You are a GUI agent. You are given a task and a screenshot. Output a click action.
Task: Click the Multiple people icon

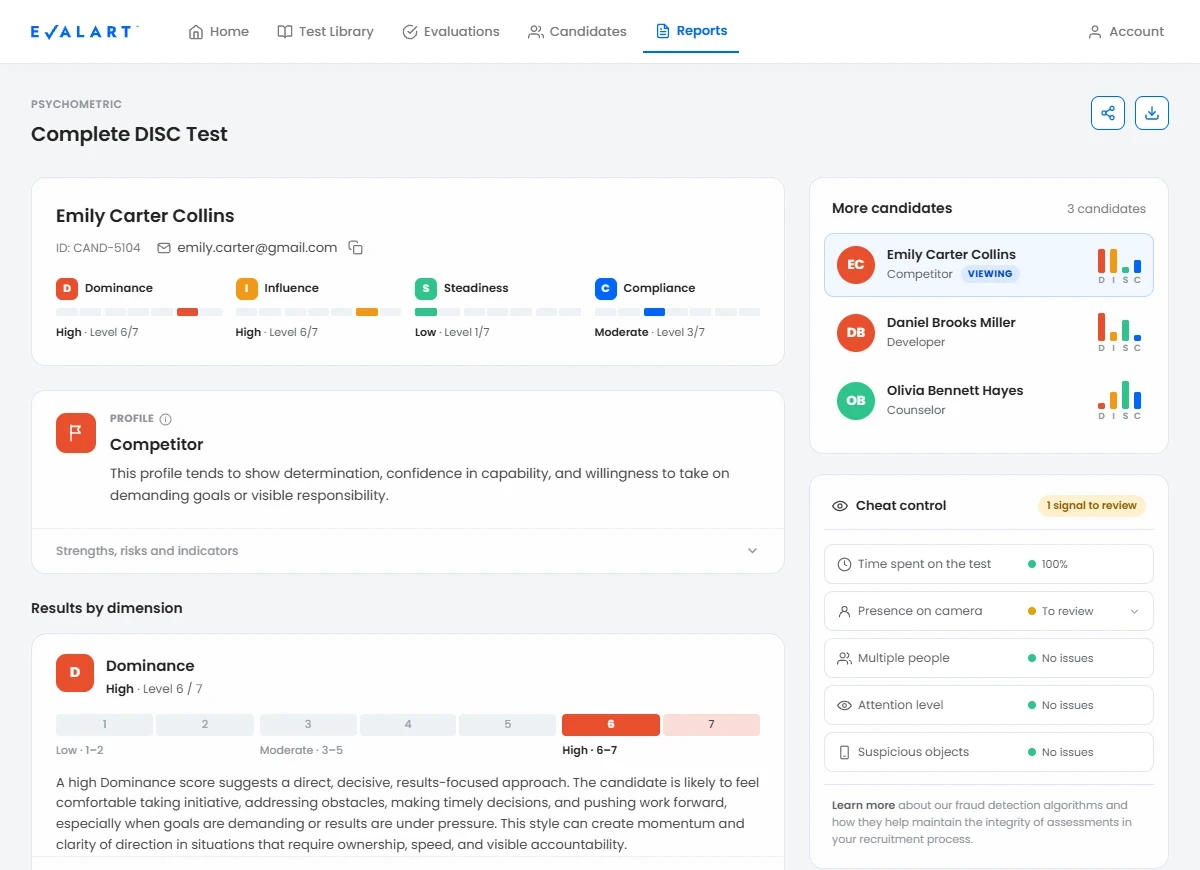click(844, 658)
